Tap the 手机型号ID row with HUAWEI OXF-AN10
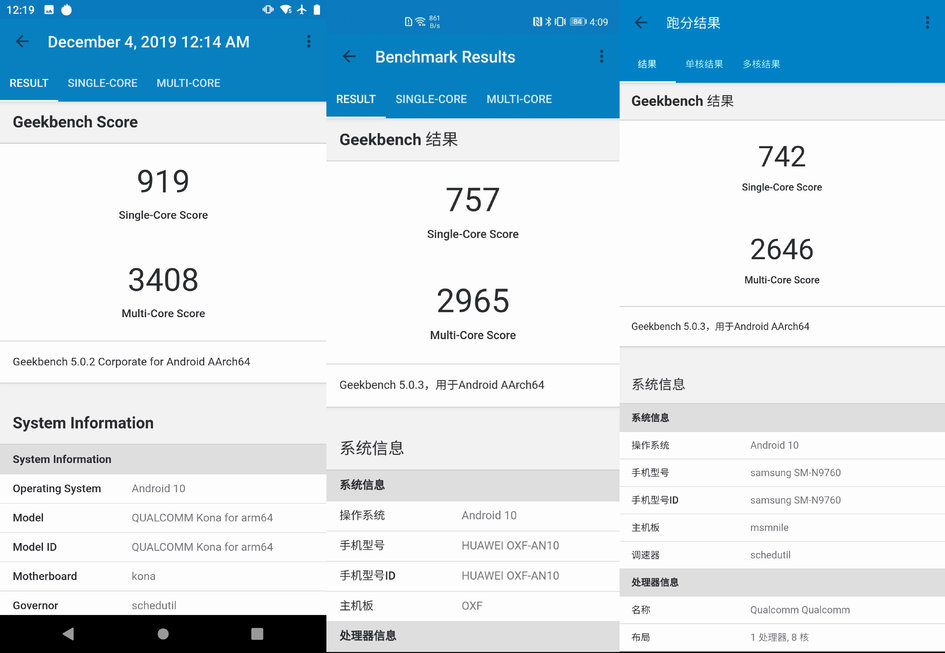Screen dimensions: 945x653 click(473, 576)
